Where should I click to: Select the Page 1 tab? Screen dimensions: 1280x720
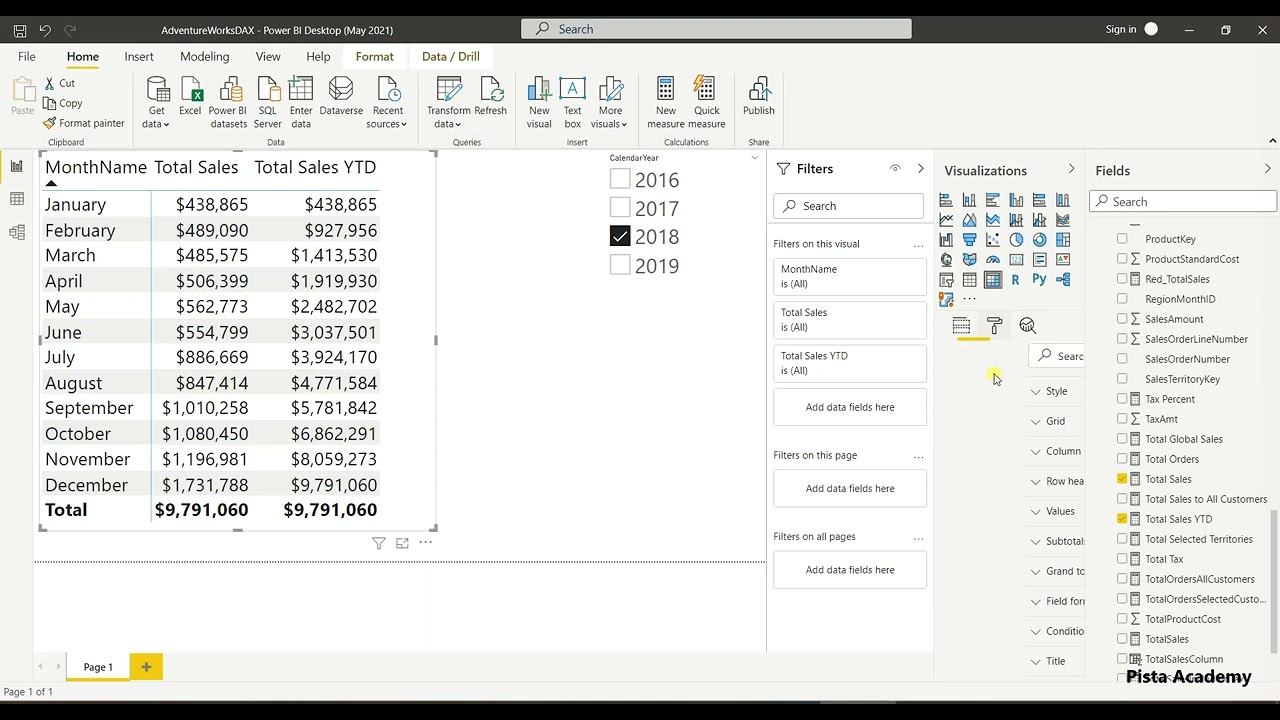point(98,667)
